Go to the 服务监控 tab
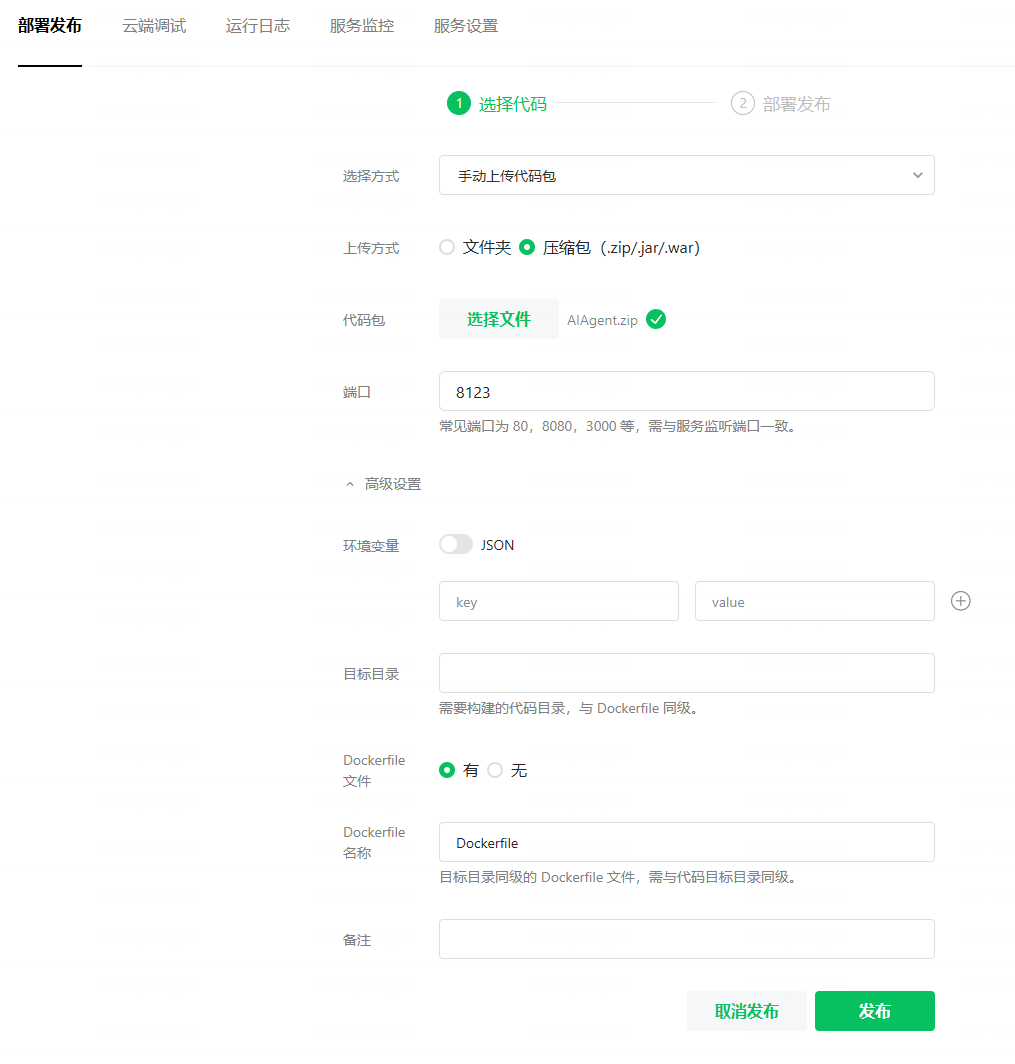1015x1064 pixels. 362,26
